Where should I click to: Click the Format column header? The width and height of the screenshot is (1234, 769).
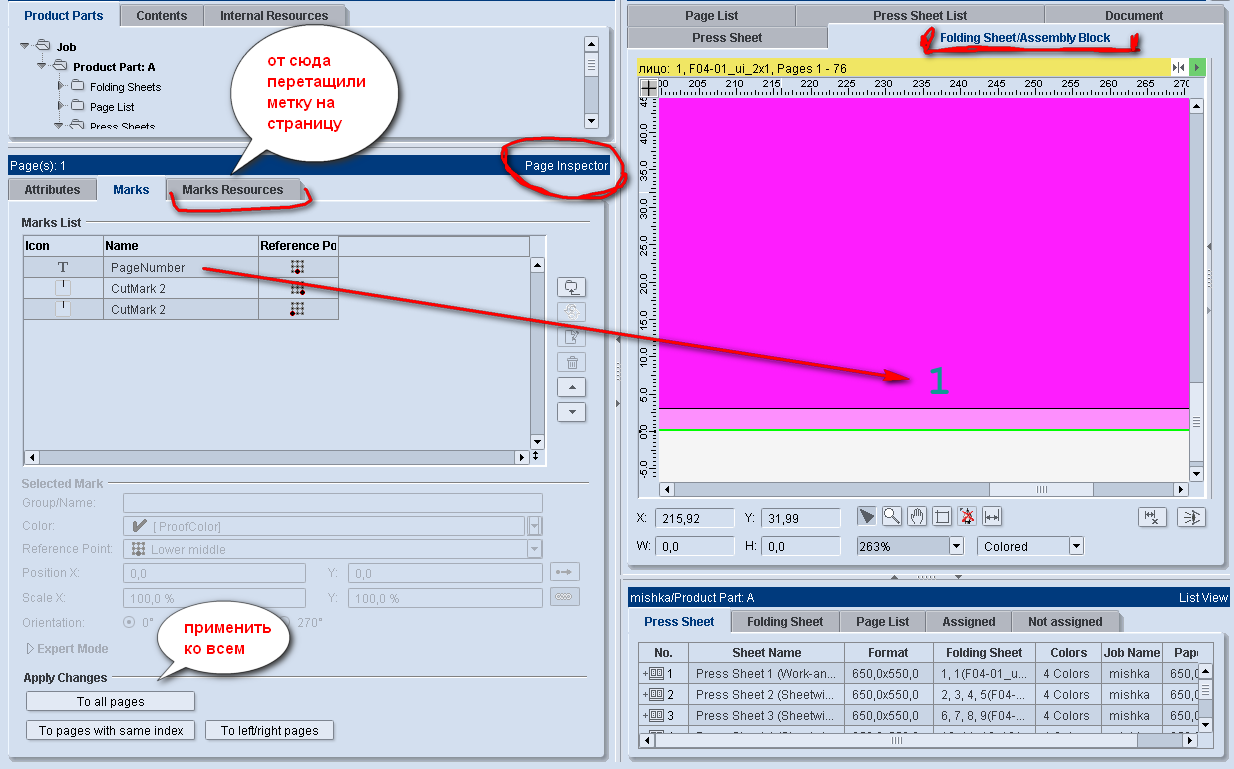888,652
